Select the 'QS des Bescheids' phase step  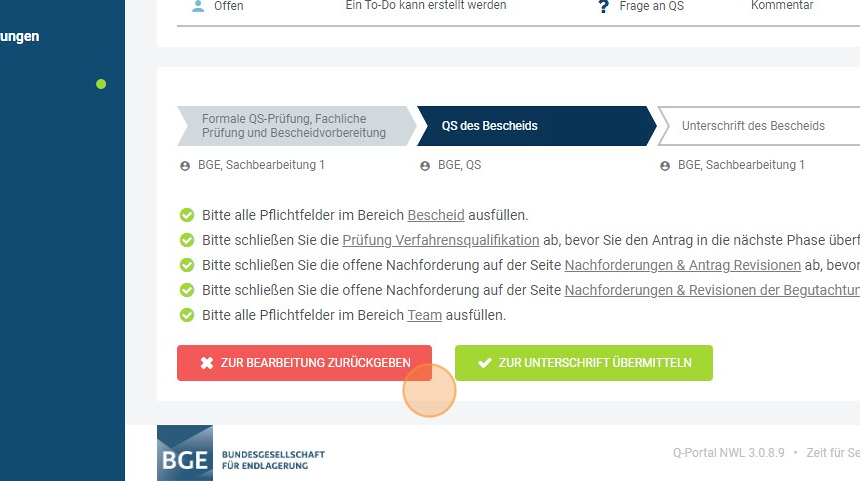[x=536, y=126]
